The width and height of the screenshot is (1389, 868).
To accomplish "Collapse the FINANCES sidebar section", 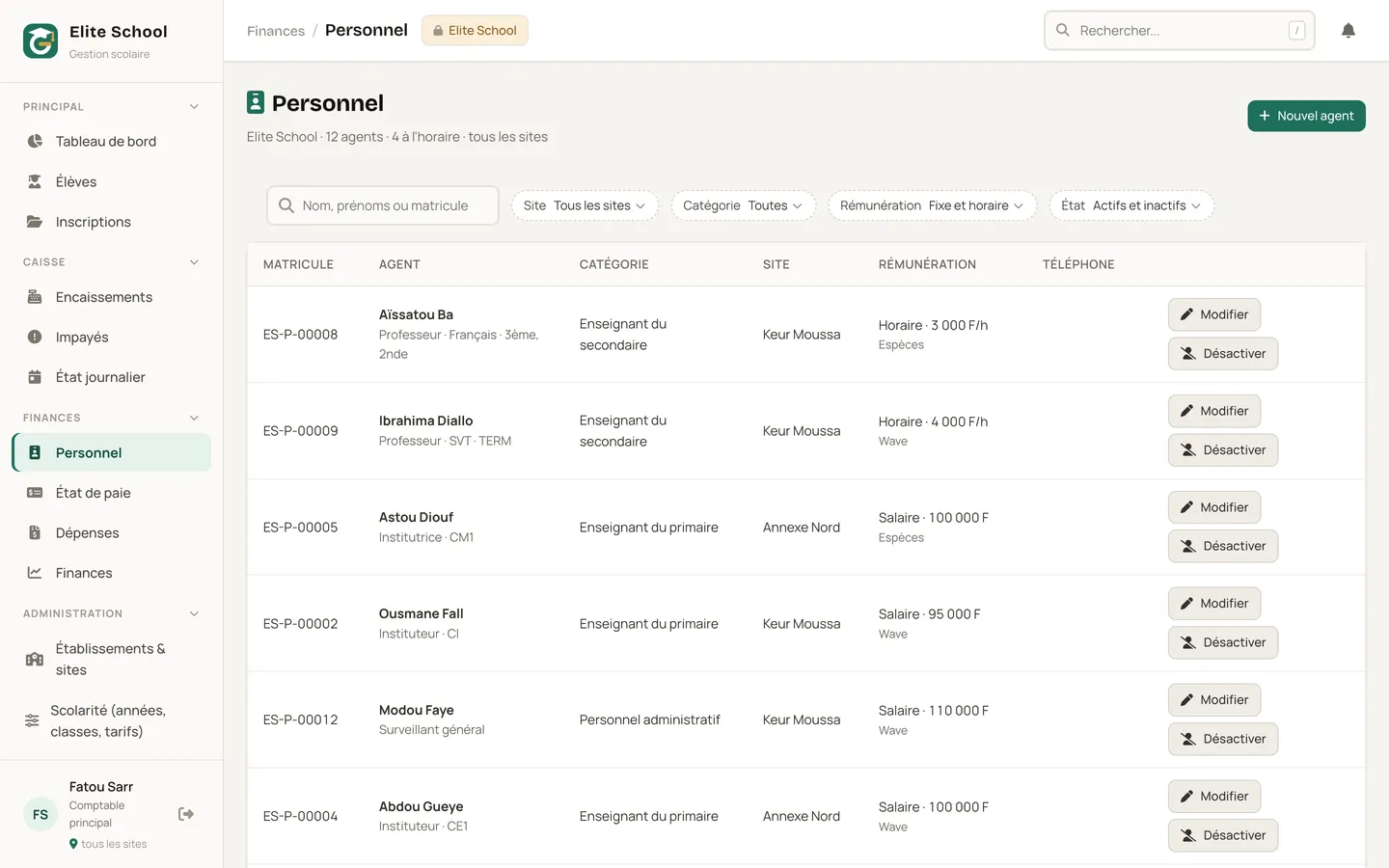I will pyautogui.click(x=194, y=419).
